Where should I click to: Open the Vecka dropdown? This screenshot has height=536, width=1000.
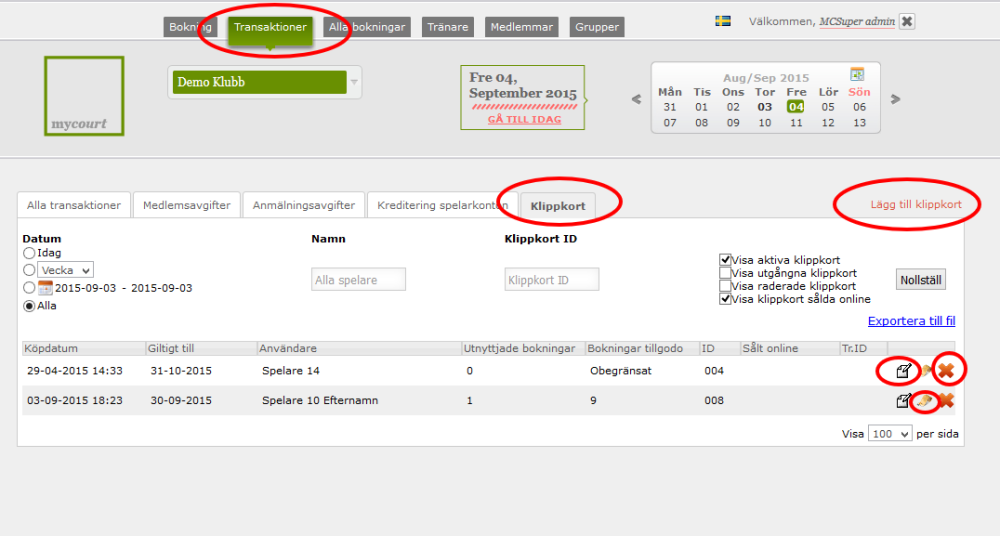pyautogui.click(x=66, y=271)
